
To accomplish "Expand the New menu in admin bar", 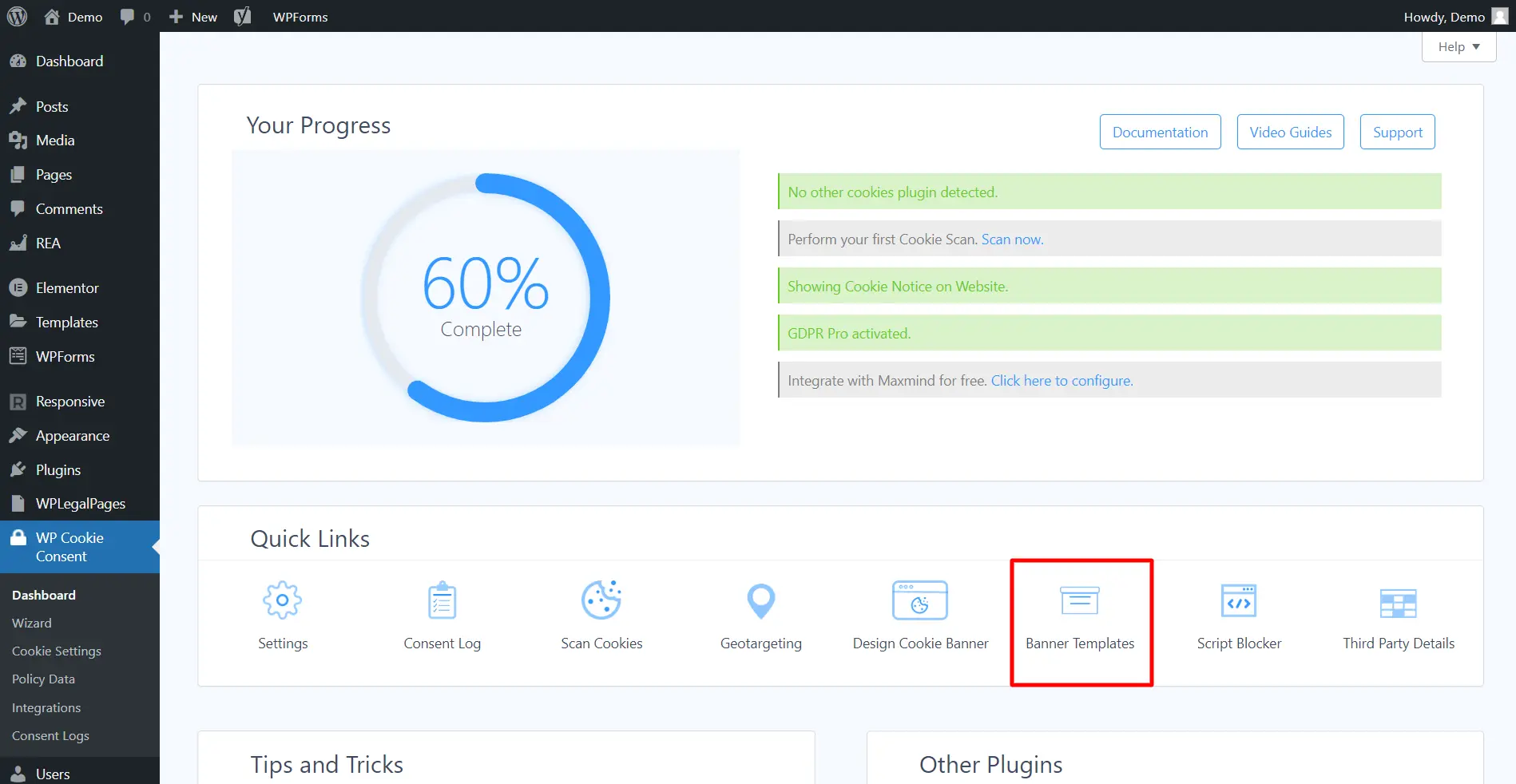I will pyautogui.click(x=192, y=16).
